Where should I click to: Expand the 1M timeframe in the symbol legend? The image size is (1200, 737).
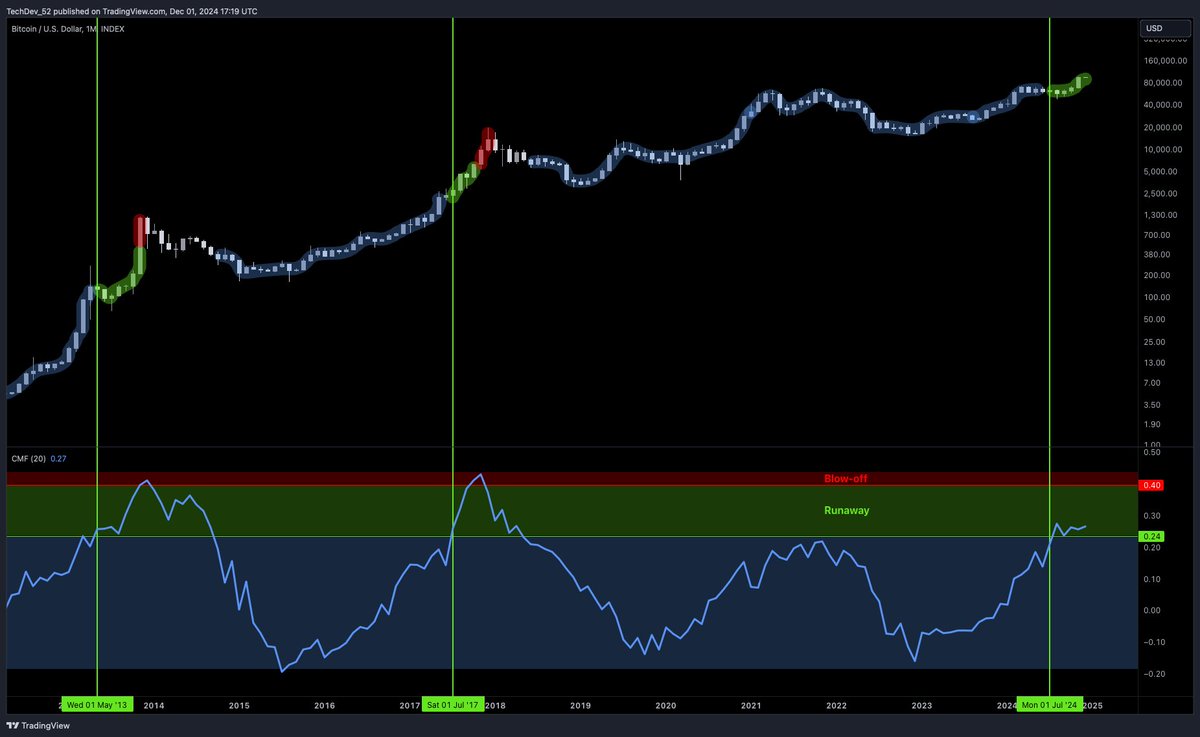(x=89, y=29)
